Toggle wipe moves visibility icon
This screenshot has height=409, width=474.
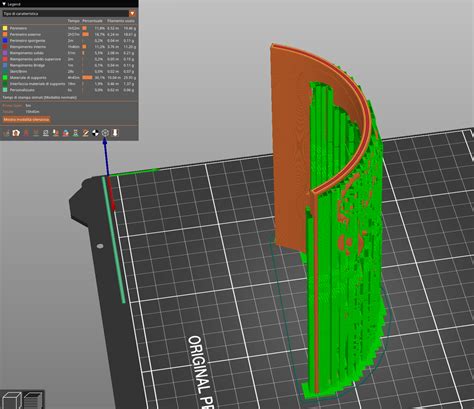[x=16, y=133]
